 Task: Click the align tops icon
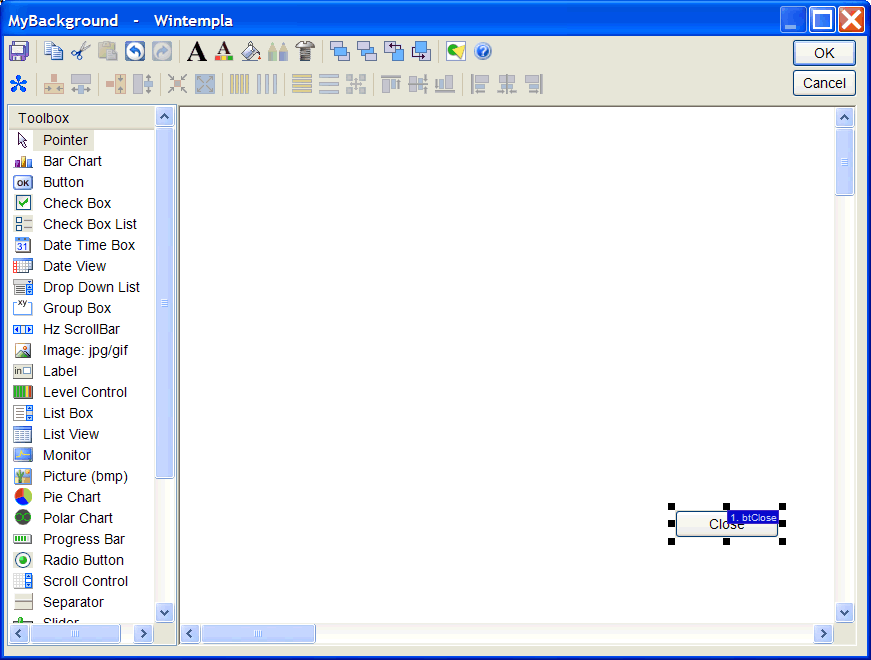(x=391, y=84)
